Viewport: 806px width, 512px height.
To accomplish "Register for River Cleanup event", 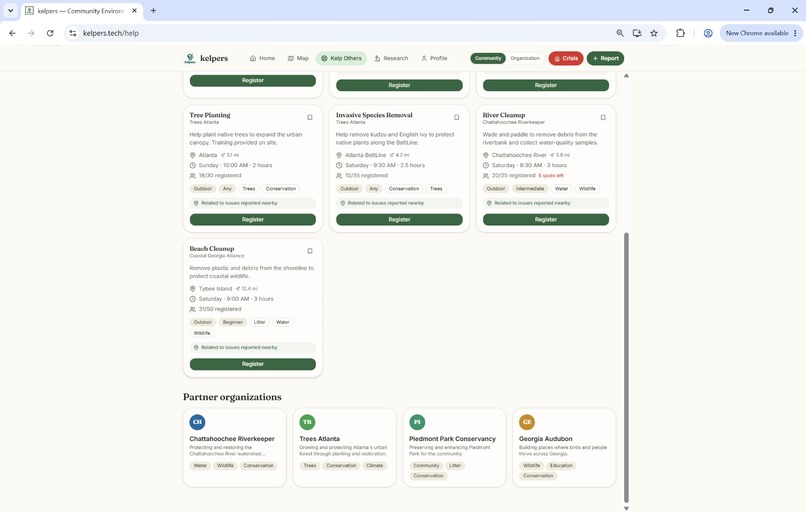I will (x=546, y=220).
